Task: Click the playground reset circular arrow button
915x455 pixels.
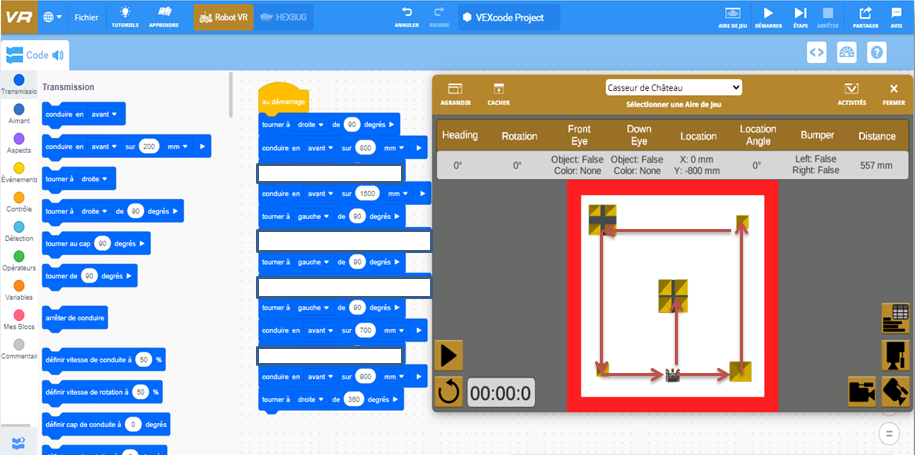Action: pos(449,391)
